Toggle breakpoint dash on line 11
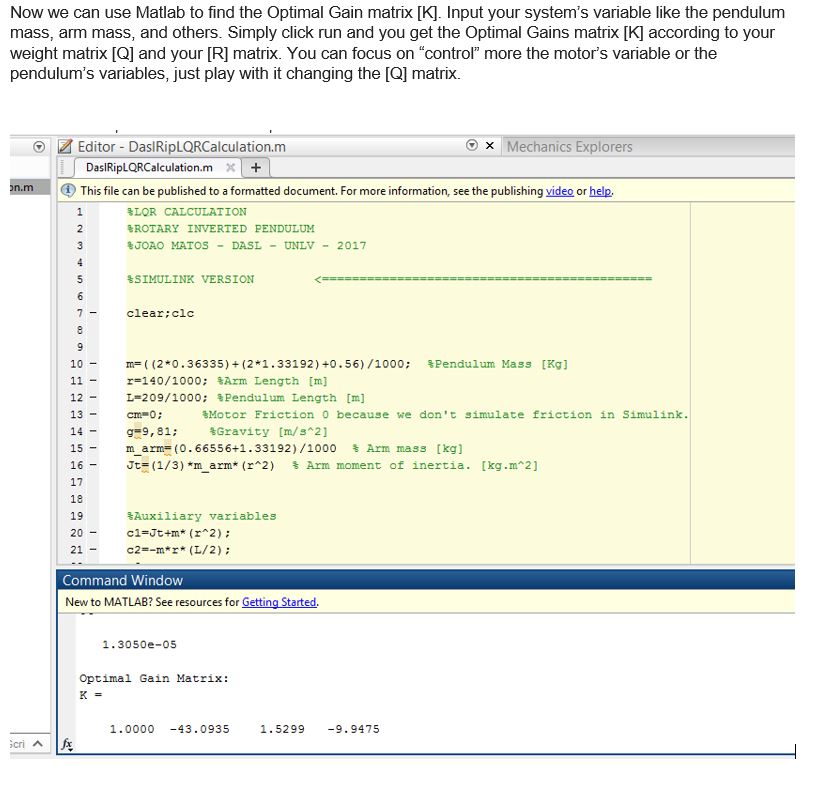This screenshot has height=794, width=818. click(x=93, y=381)
